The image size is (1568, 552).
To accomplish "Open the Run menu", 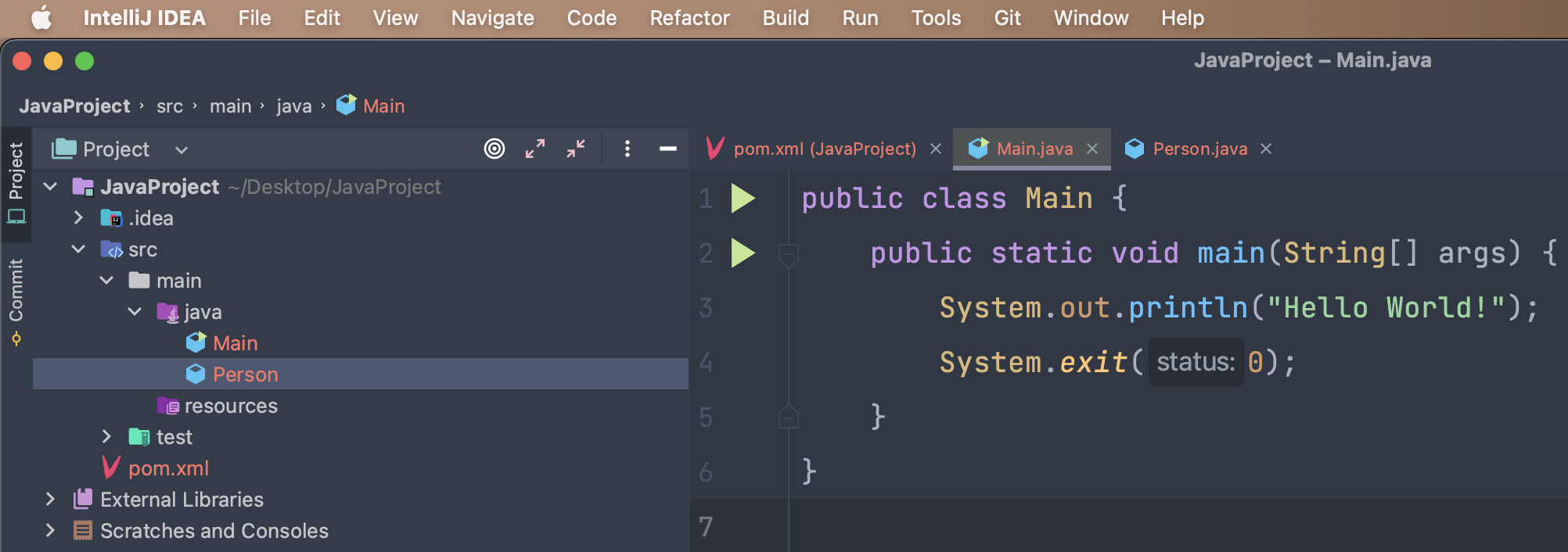I will (x=860, y=17).
